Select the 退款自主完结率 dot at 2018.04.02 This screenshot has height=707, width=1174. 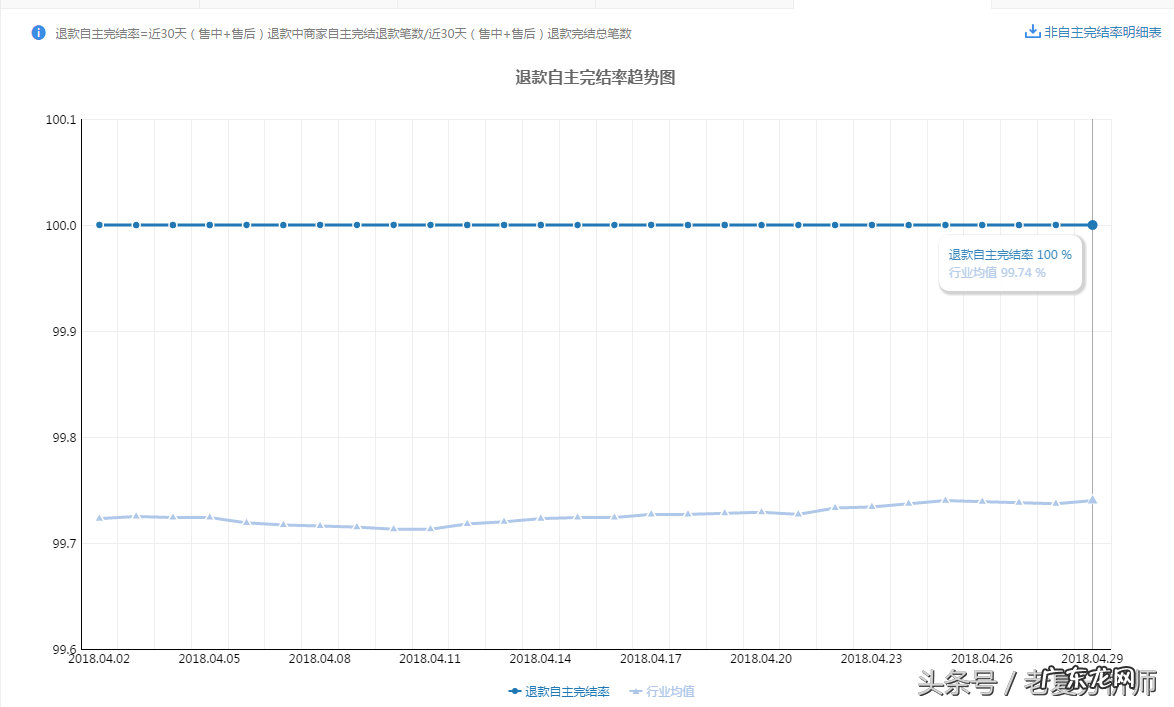tap(99, 225)
